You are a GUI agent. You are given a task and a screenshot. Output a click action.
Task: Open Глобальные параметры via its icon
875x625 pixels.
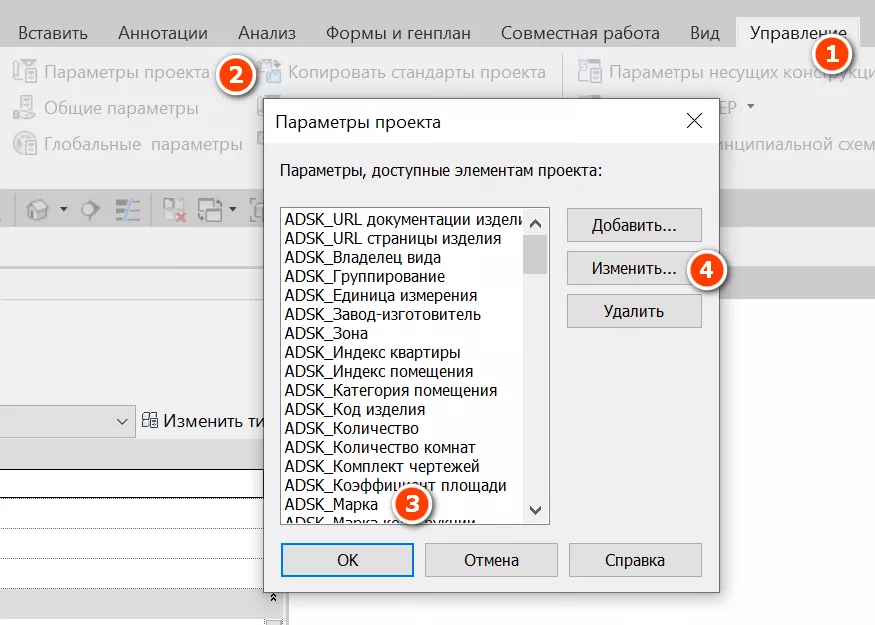point(25,144)
